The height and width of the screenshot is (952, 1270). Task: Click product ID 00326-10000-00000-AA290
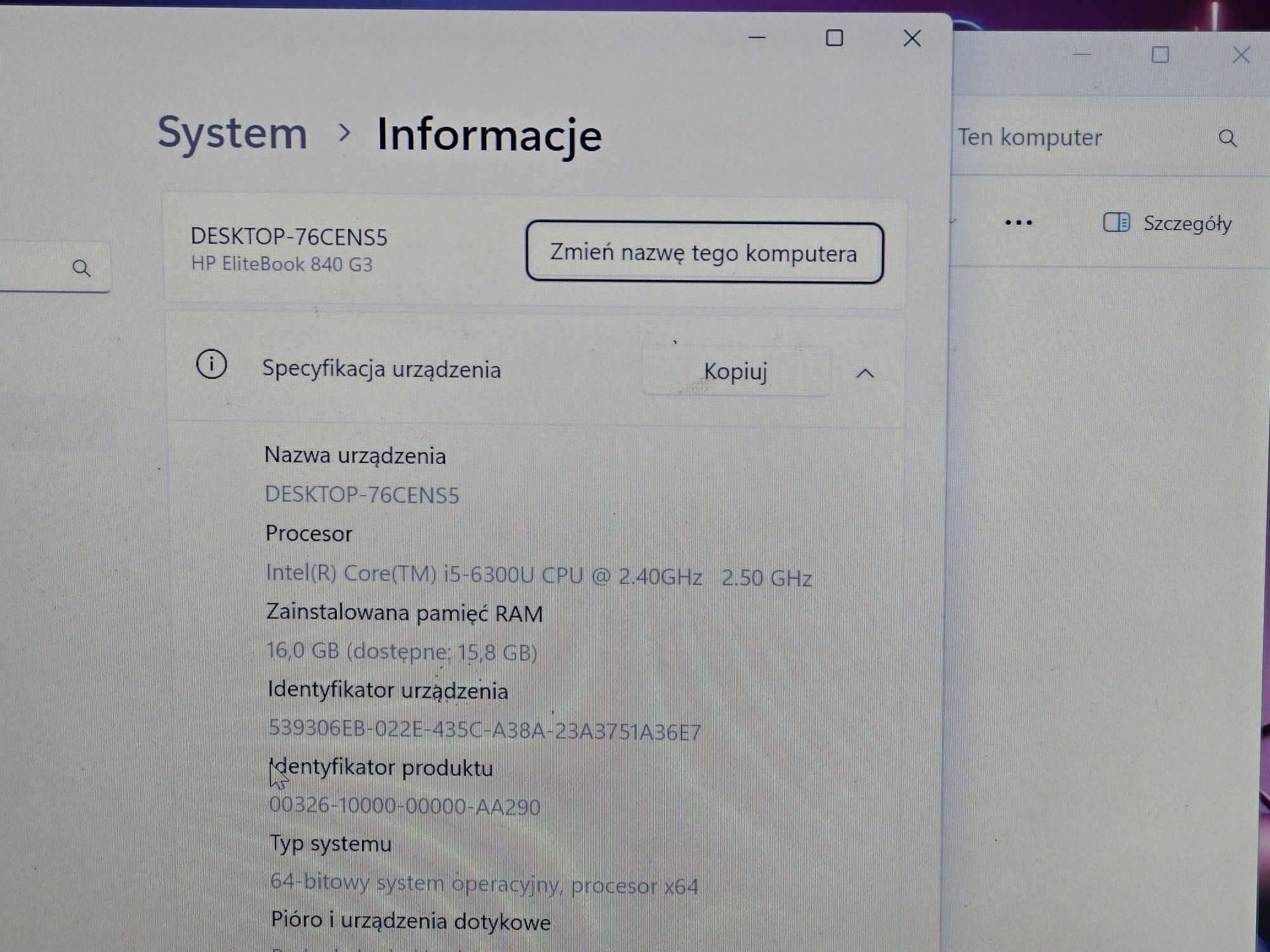tap(404, 805)
